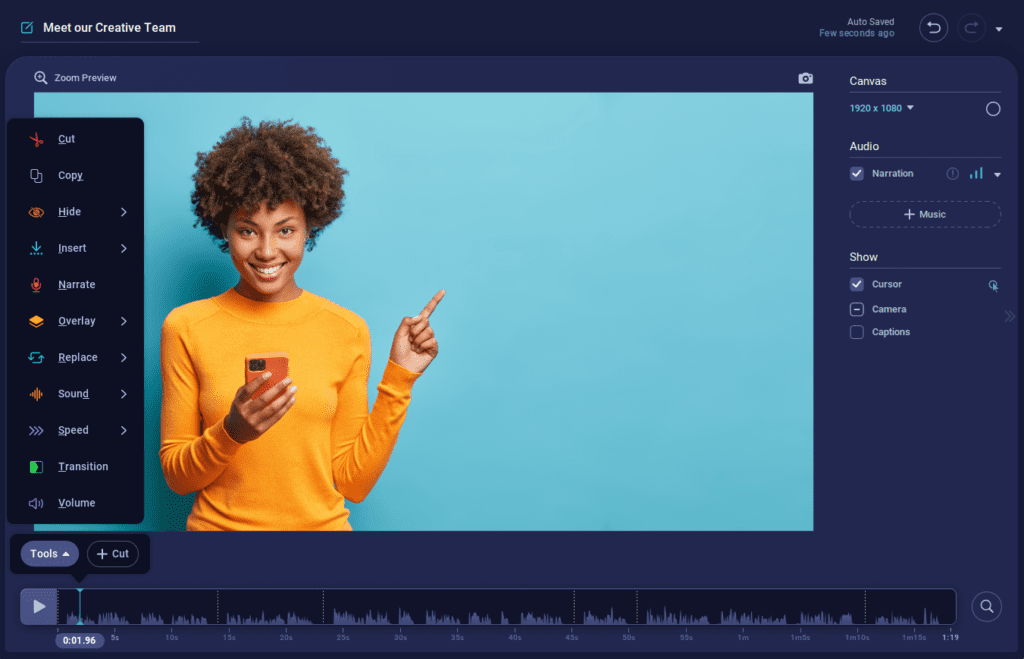1024x659 pixels.
Task: Collapse the Tools menu
Action: click(x=48, y=553)
